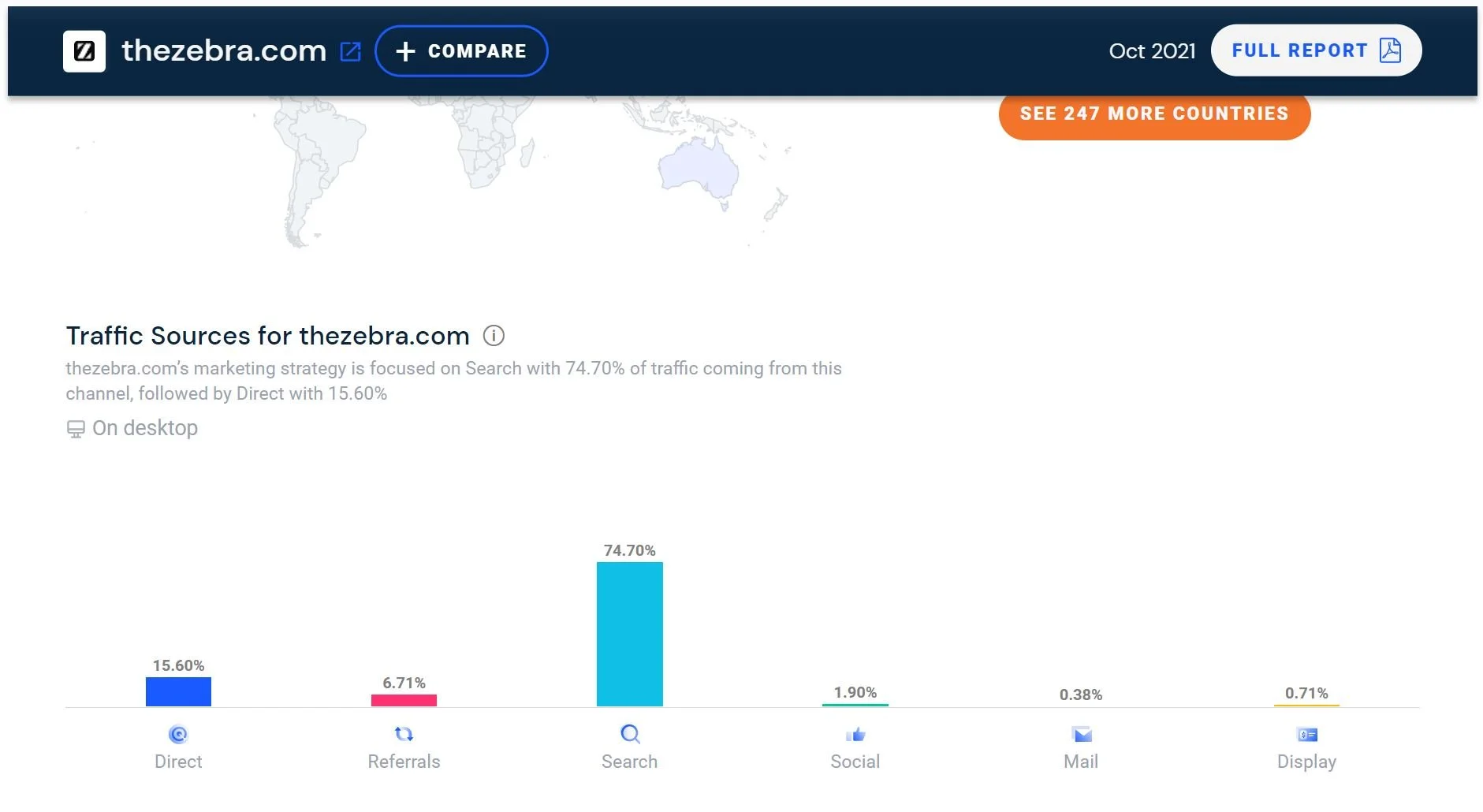Click the Compare button
The height and width of the screenshot is (812, 1483).
point(461,51)
